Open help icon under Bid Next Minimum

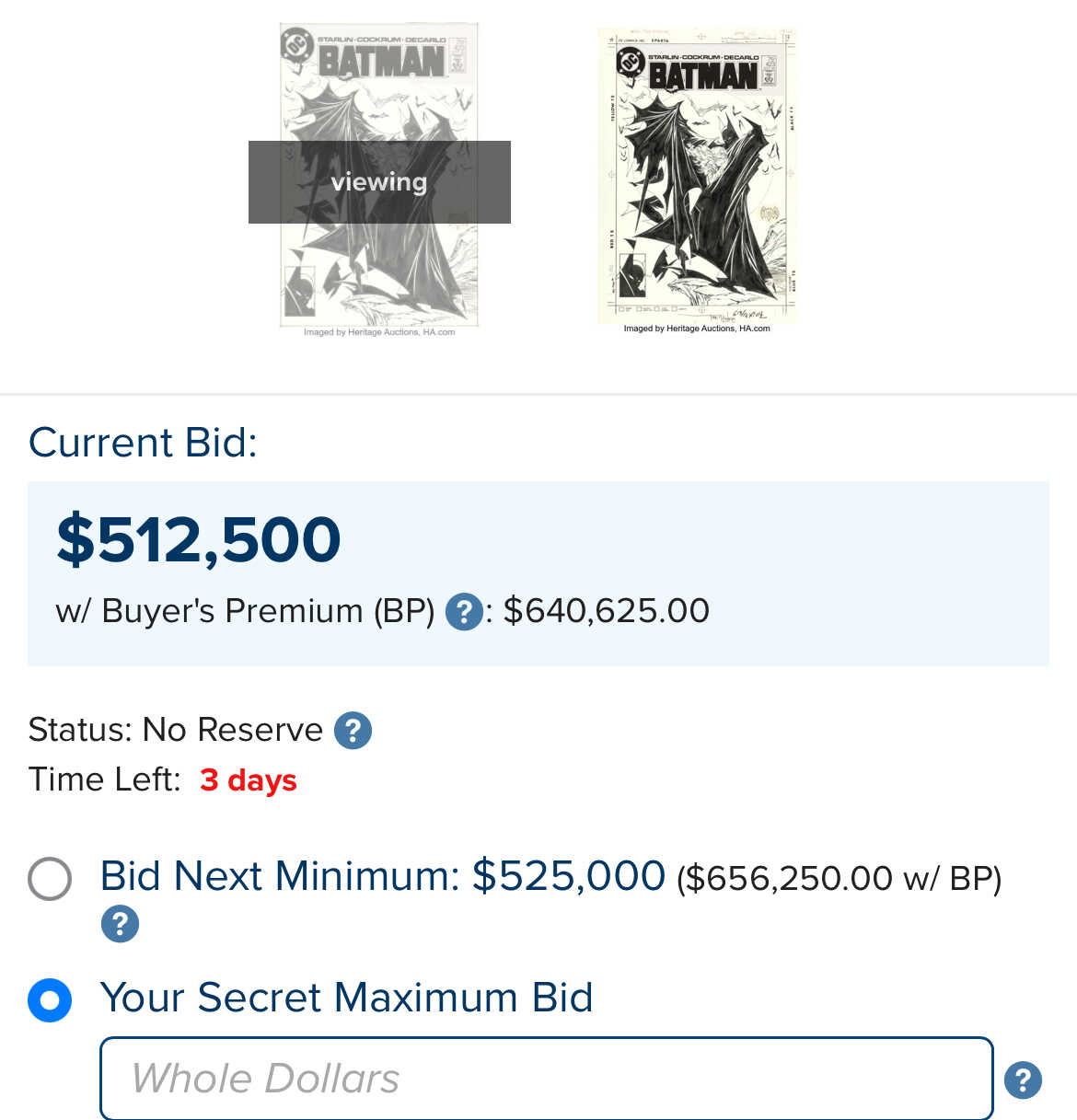pos(120,924)
